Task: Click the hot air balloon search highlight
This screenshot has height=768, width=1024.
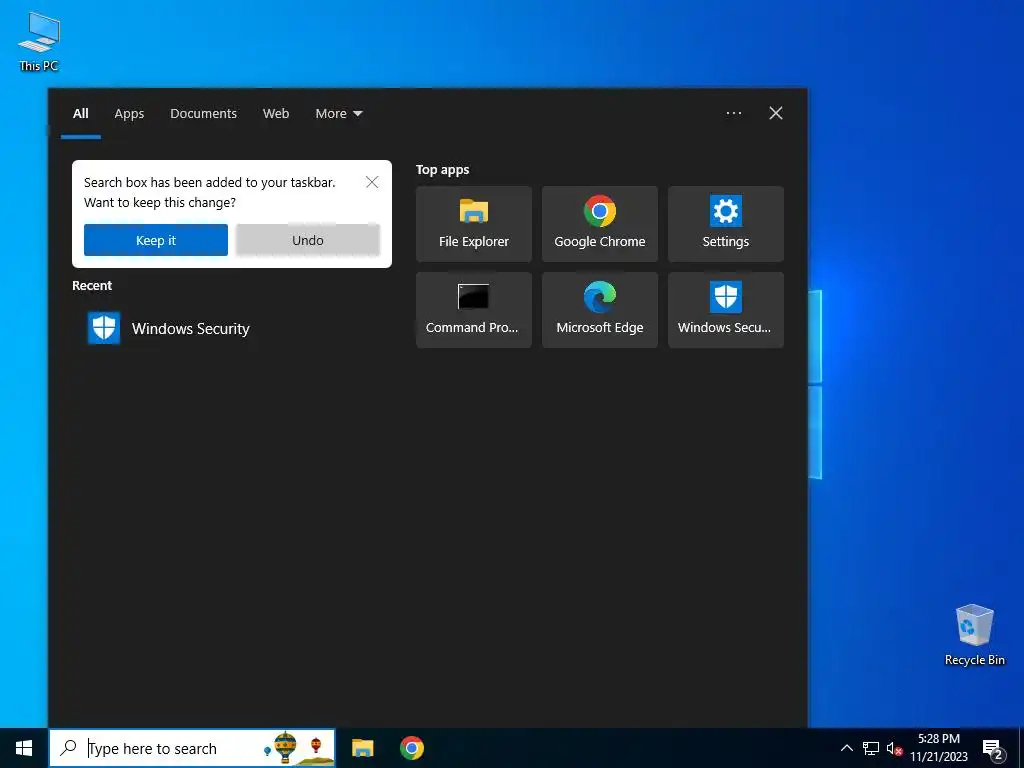Action: click(x=297, y=748)
